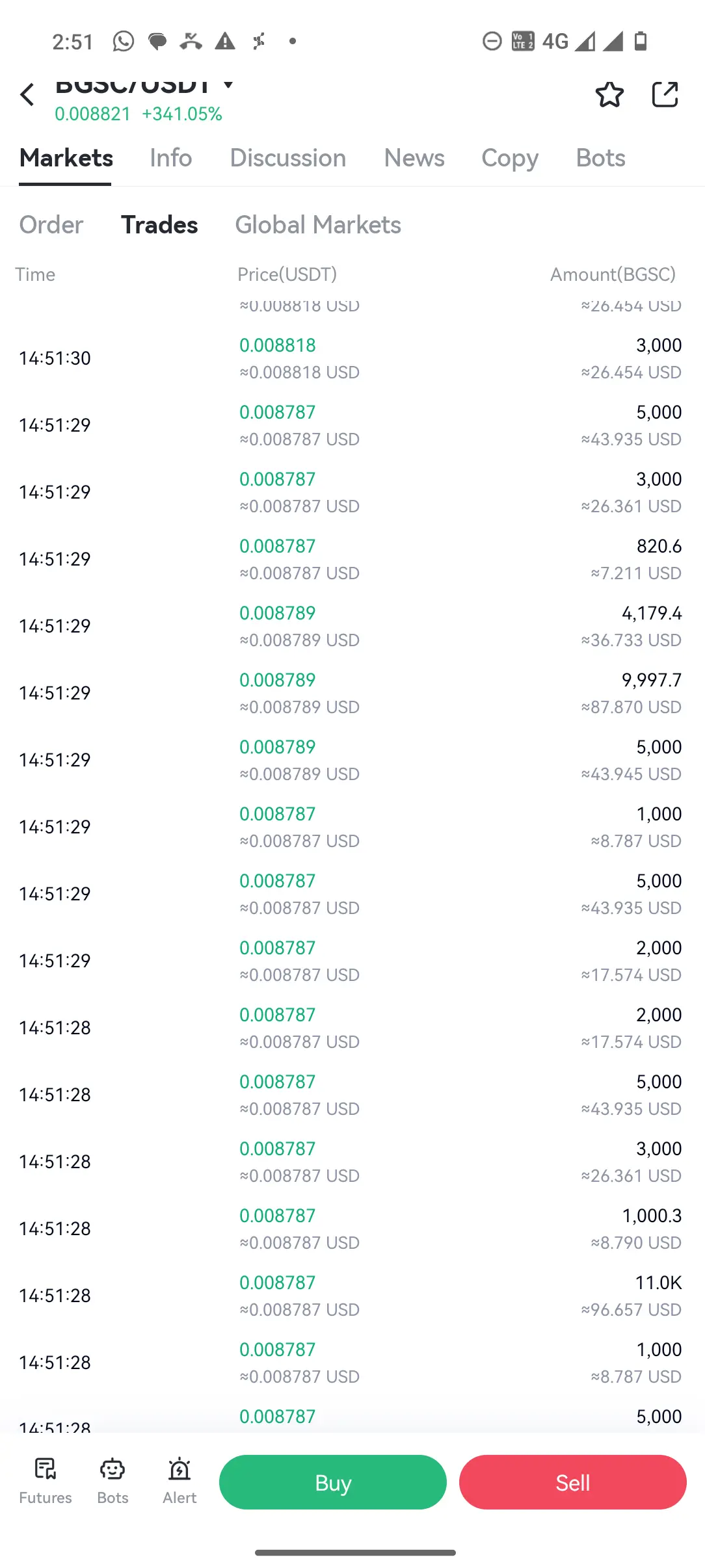Open the Discussion tab
Screen dimensions: 705x1568
(x=288, y=158)
